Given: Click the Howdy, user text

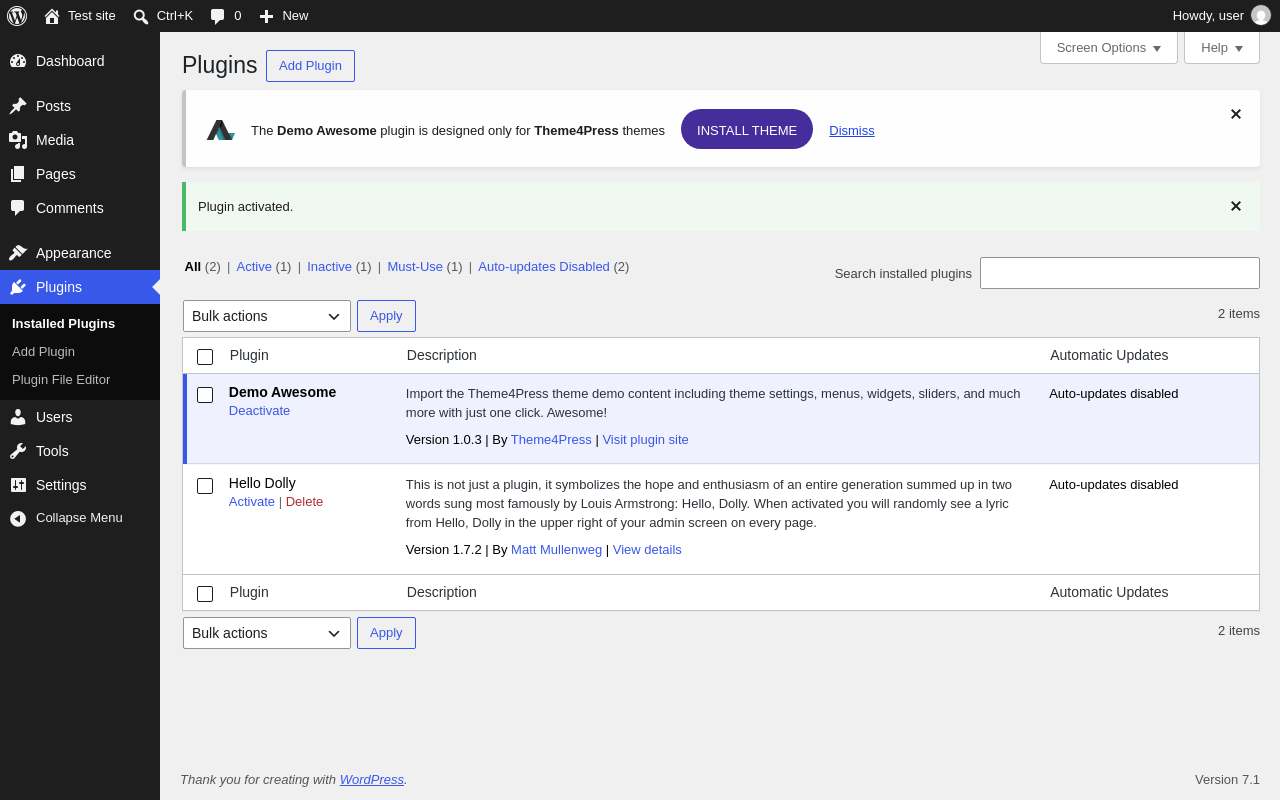Looking at the screenshot, I should (x=1208, y=16).
